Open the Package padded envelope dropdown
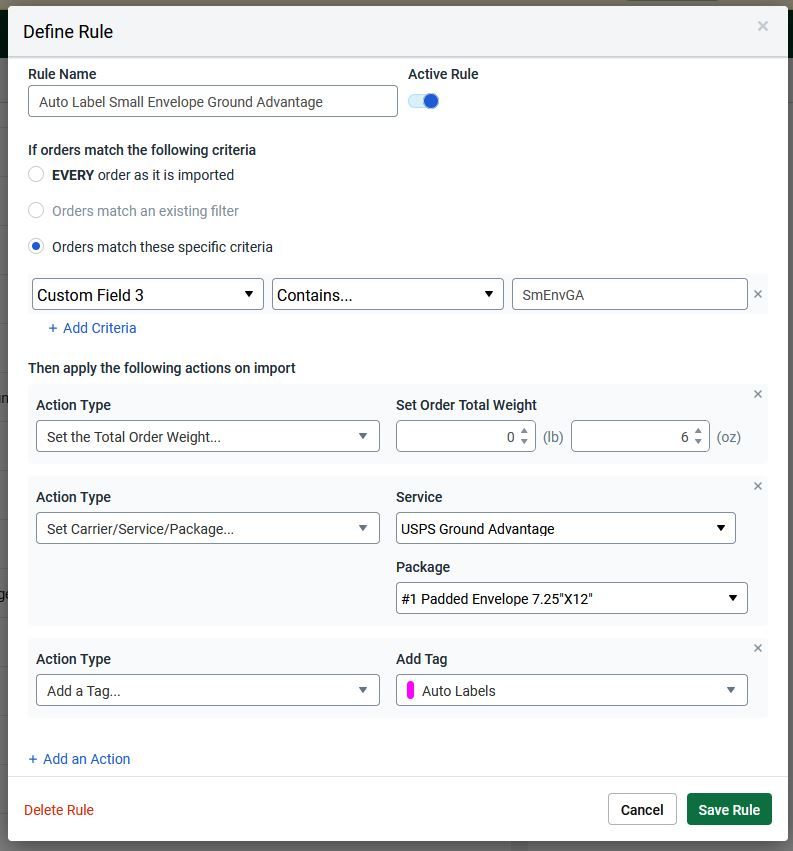The width and height of the screenshot is (793, 851). point(571,599)
